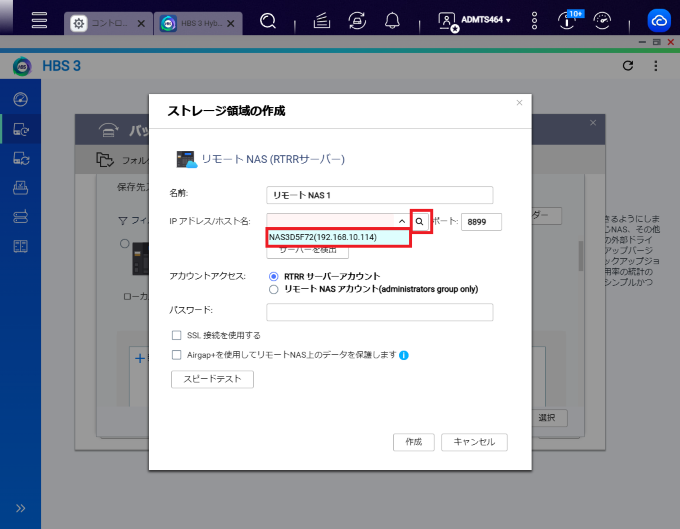Select リモート NAS アカウント radio button
680x529 pixels.
(x=273, y=289)
